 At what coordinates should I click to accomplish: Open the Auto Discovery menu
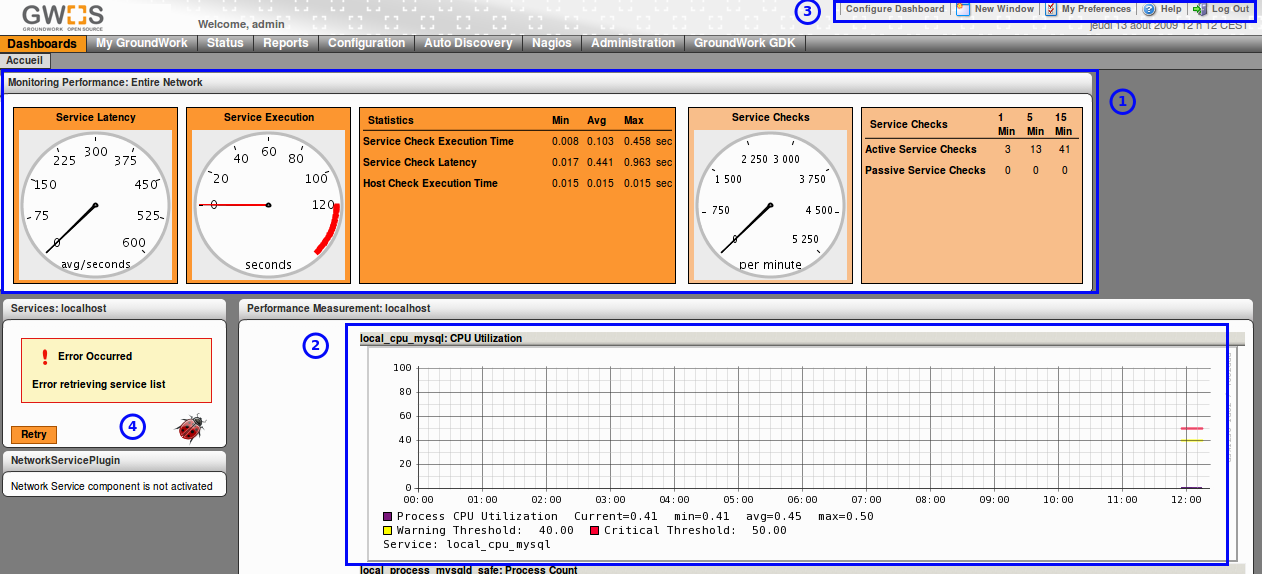coord(468,43)
